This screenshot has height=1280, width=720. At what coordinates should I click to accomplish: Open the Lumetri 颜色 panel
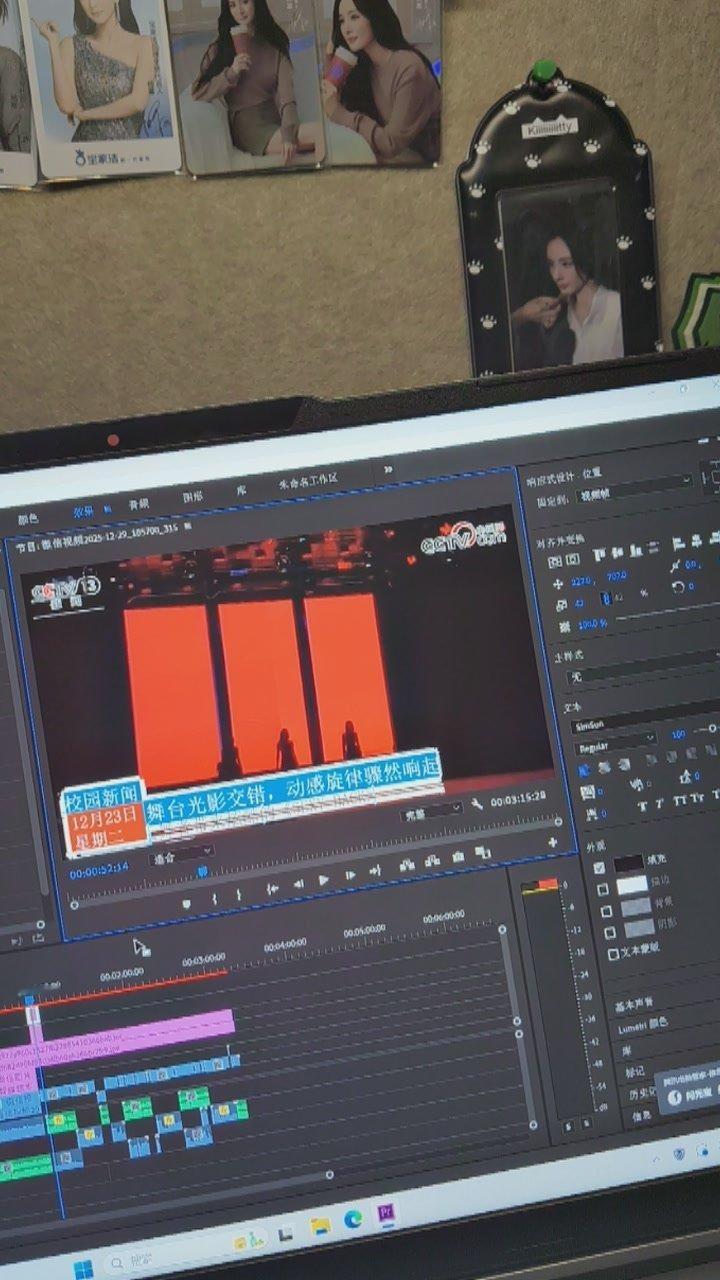(644, 1026)
